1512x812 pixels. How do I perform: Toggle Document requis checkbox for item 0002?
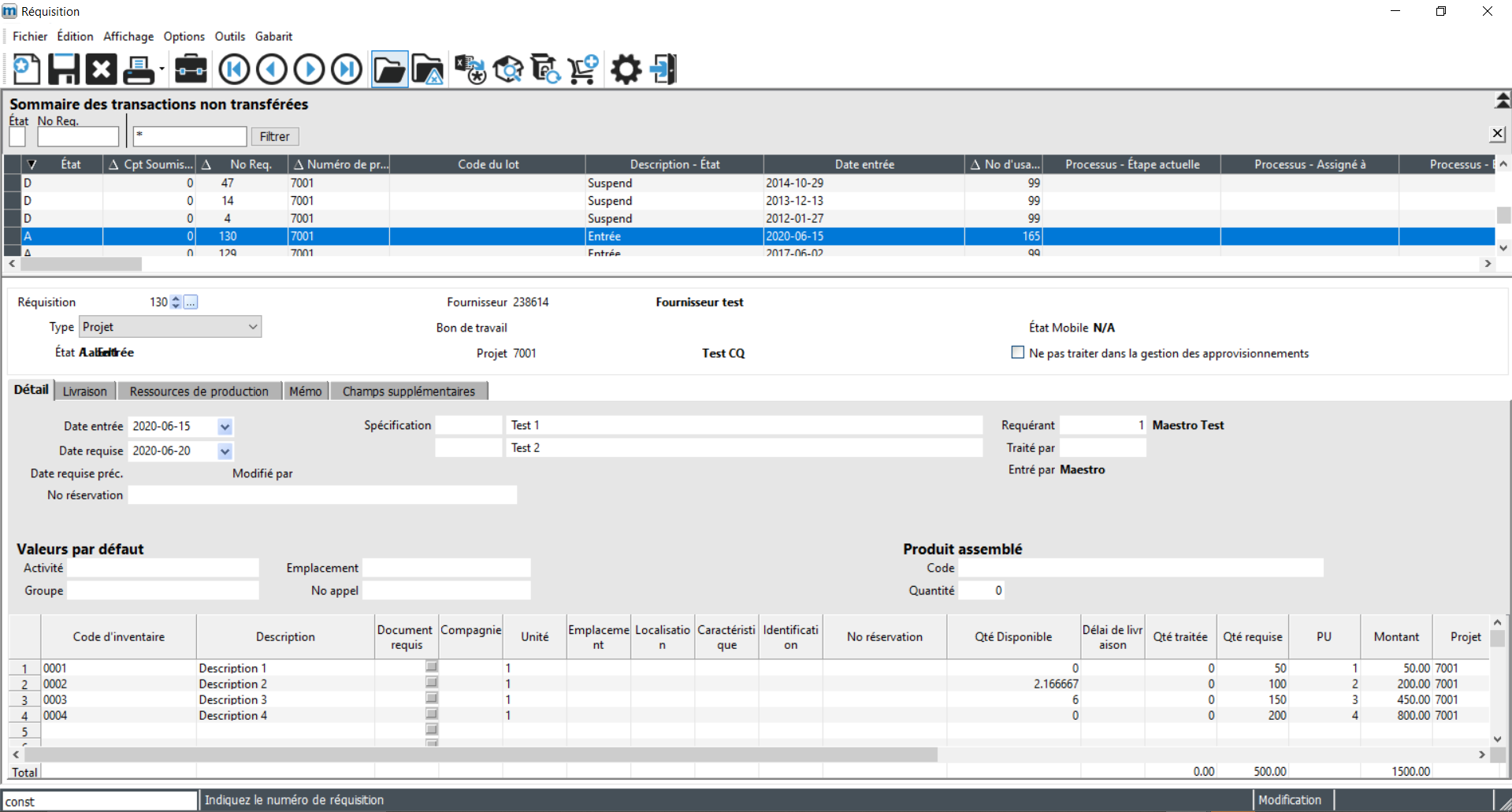(x=432, y=683)
